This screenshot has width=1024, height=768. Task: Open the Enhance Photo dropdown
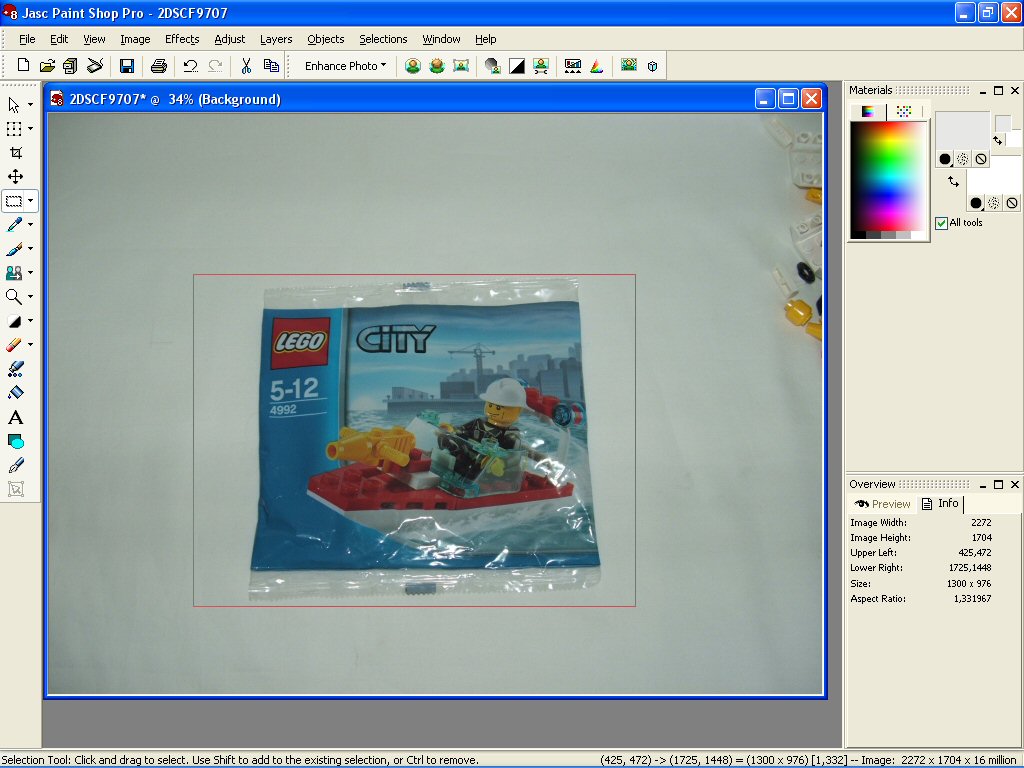click(345, 65)
